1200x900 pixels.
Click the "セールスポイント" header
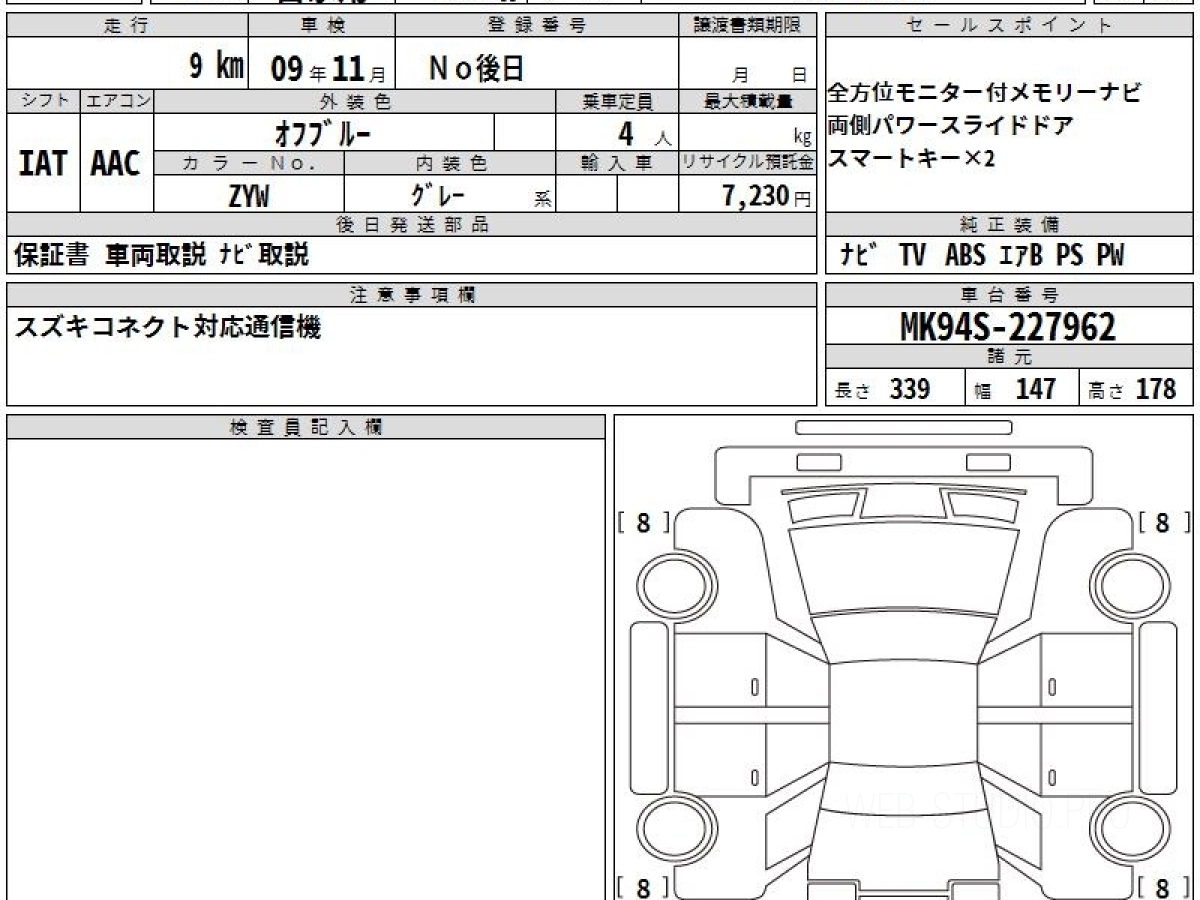pos(1010,26)
